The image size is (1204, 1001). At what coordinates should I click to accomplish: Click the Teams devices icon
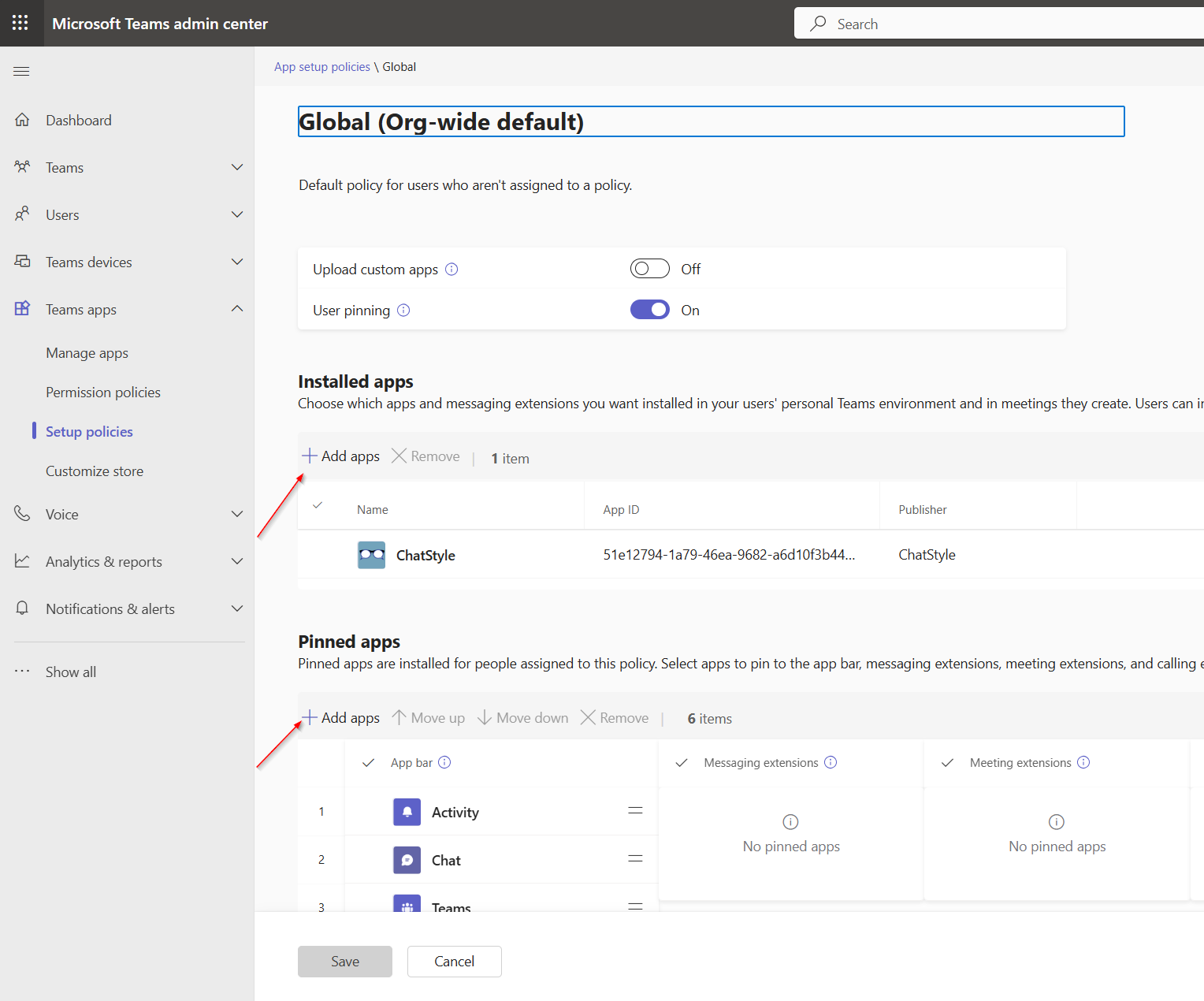(x=22, y=262)
